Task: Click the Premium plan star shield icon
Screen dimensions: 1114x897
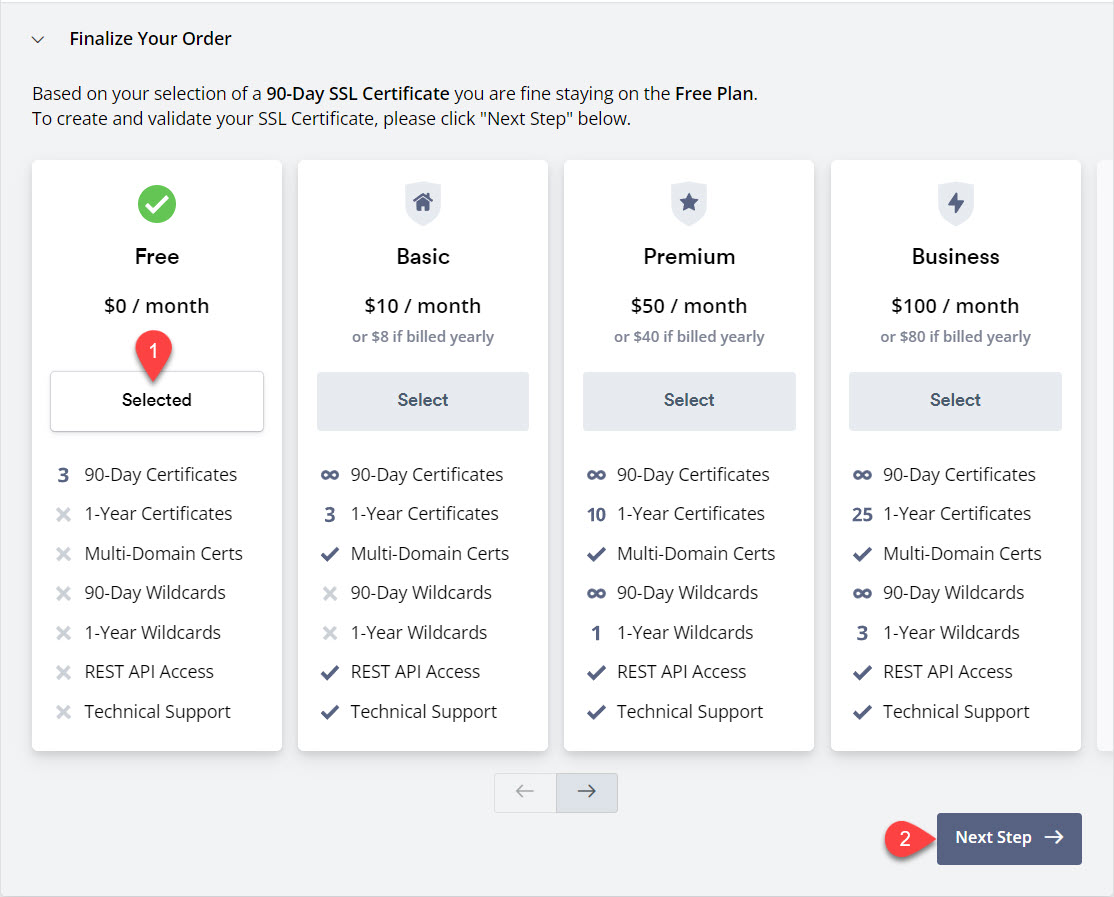Action: point(689,204)
